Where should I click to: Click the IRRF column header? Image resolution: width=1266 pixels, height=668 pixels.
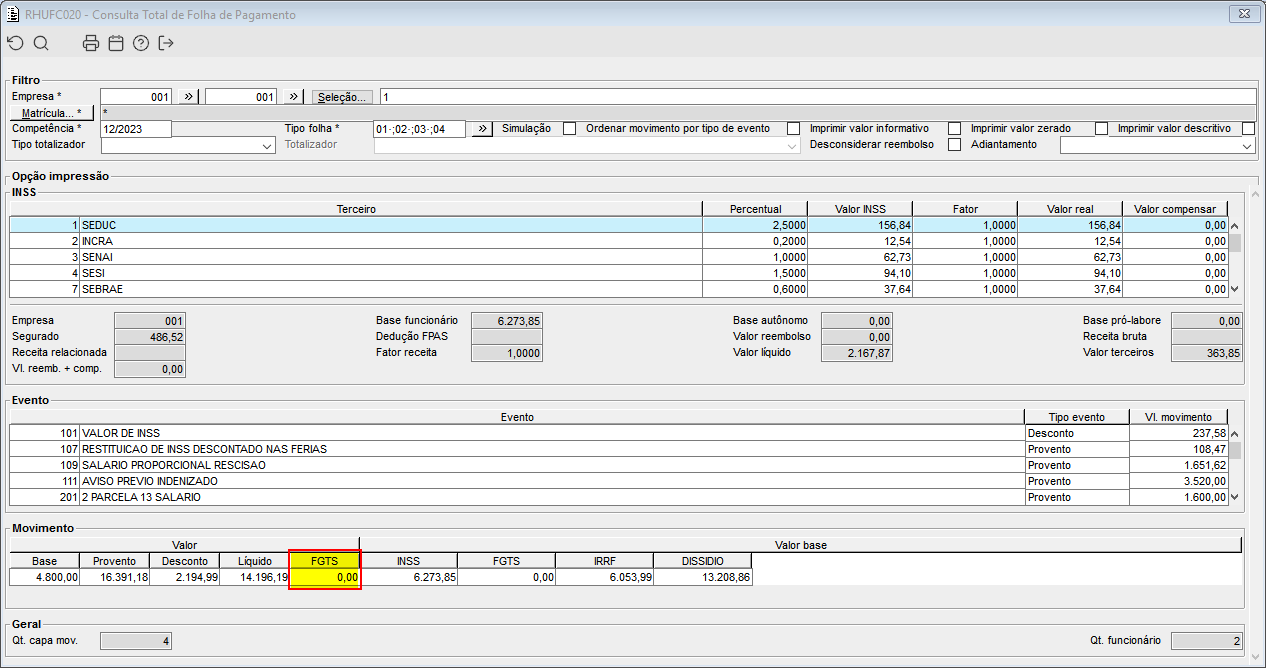(605, 561)
